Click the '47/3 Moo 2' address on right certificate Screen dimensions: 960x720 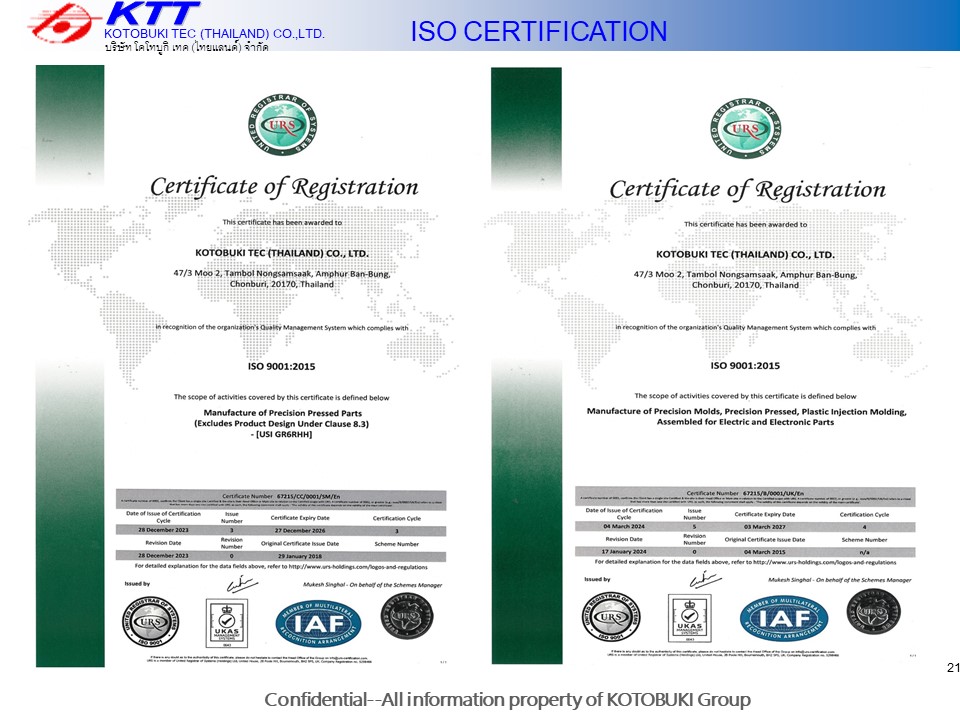tap(745, 280)
